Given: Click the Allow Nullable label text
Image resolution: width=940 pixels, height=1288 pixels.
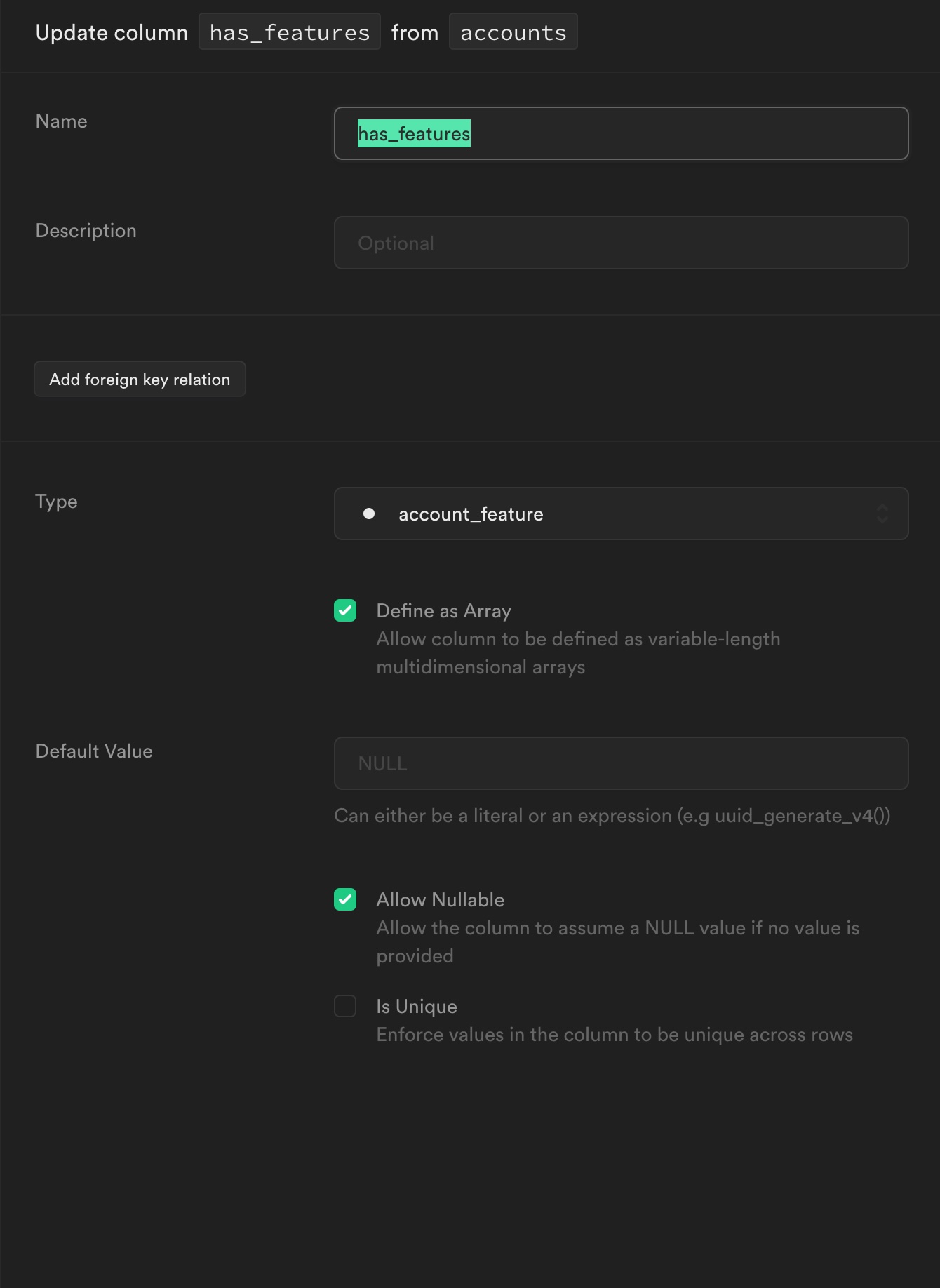Looking at the screenshot, I should [x=440, y=900].
